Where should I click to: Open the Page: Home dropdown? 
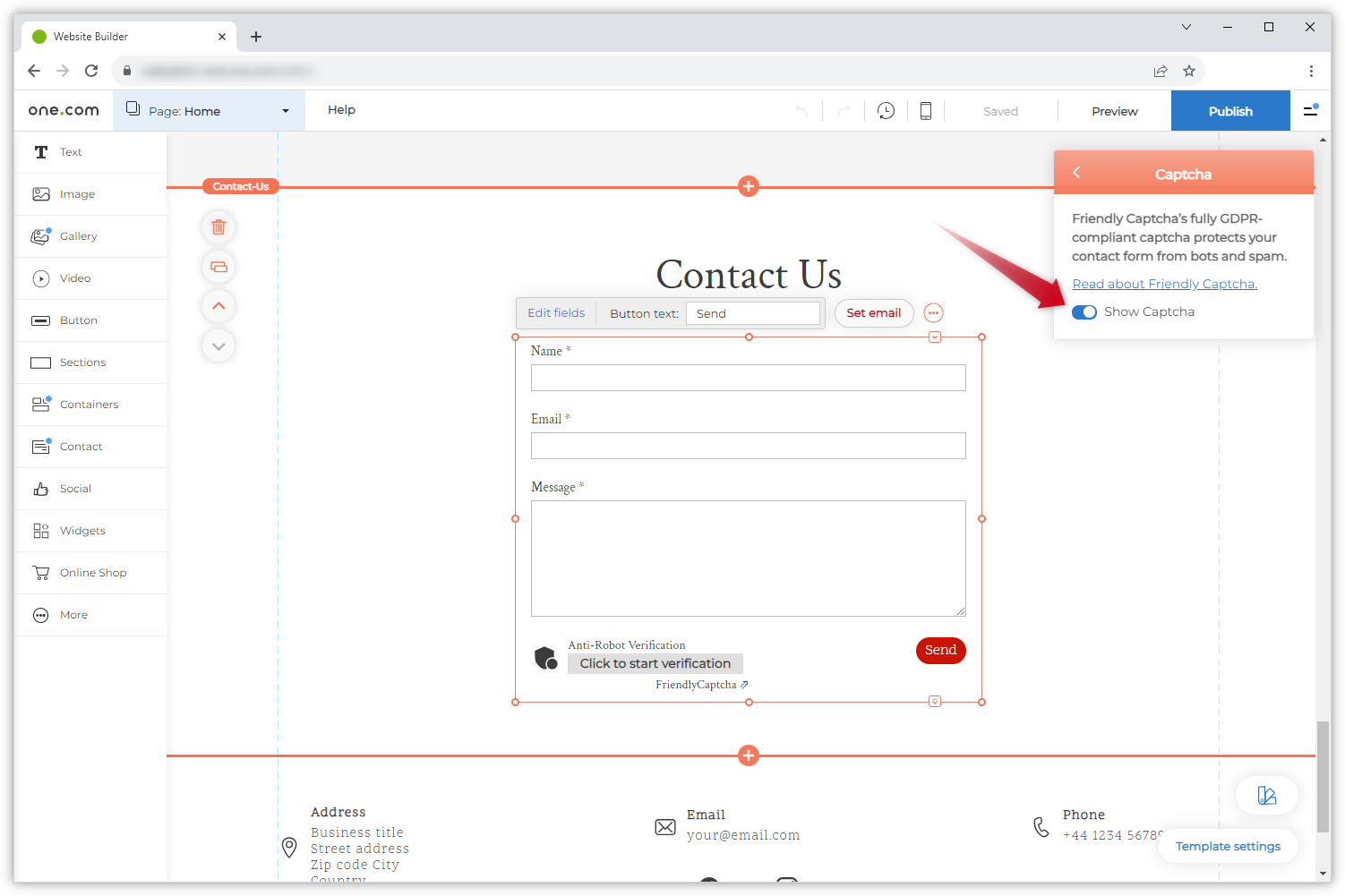tap(209, 111)
